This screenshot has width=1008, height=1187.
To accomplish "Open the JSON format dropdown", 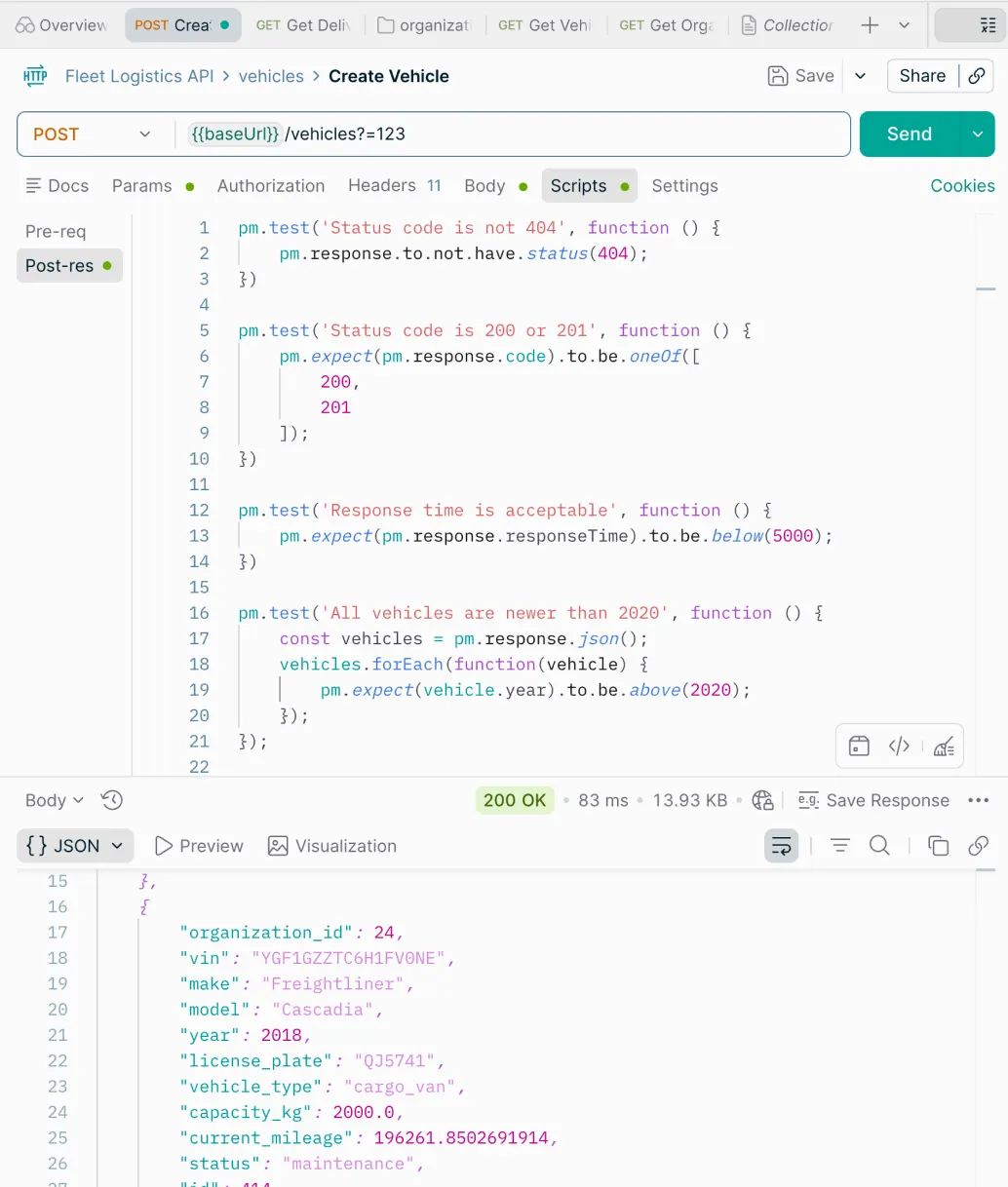I will click(75, 846).
